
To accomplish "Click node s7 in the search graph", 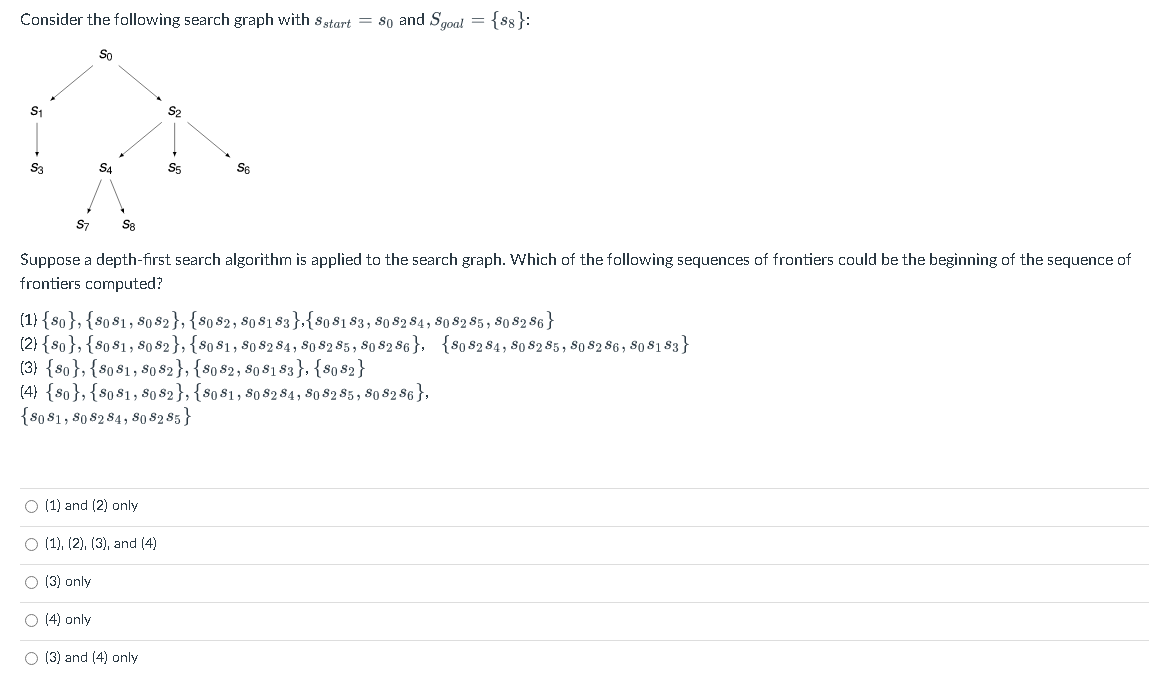I will click(83, 225).
